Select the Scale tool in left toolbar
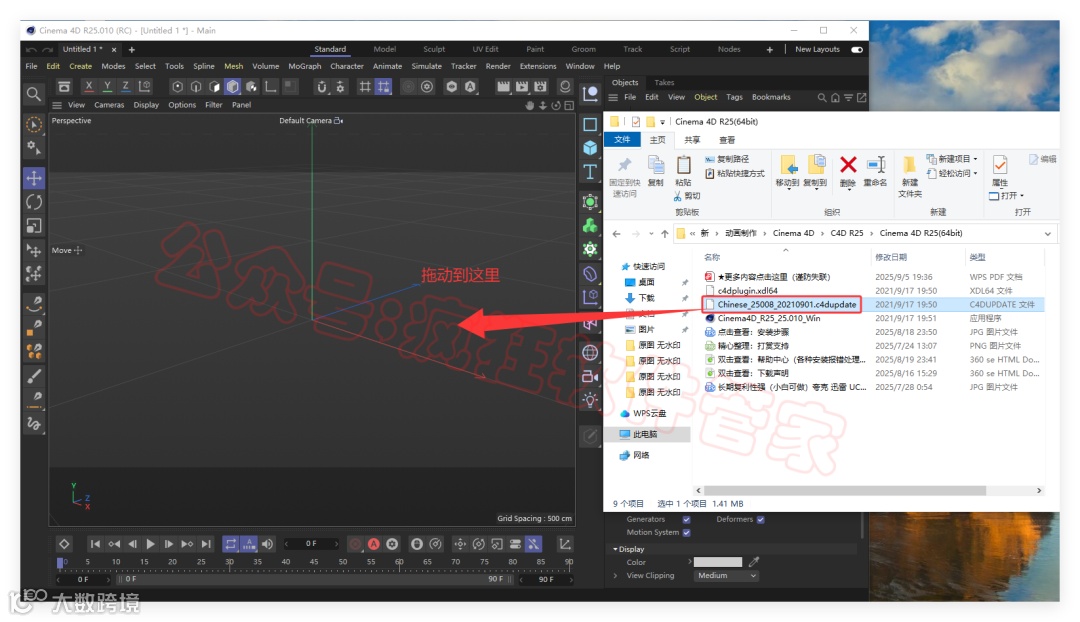 [34, 226]
